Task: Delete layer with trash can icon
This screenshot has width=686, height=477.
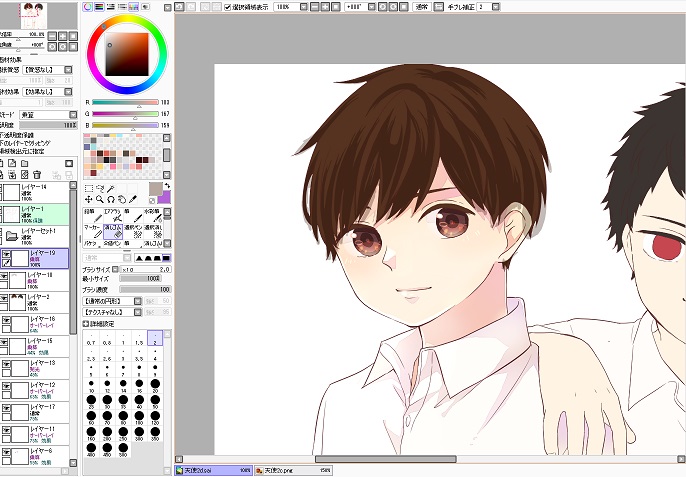Action: 37,175
